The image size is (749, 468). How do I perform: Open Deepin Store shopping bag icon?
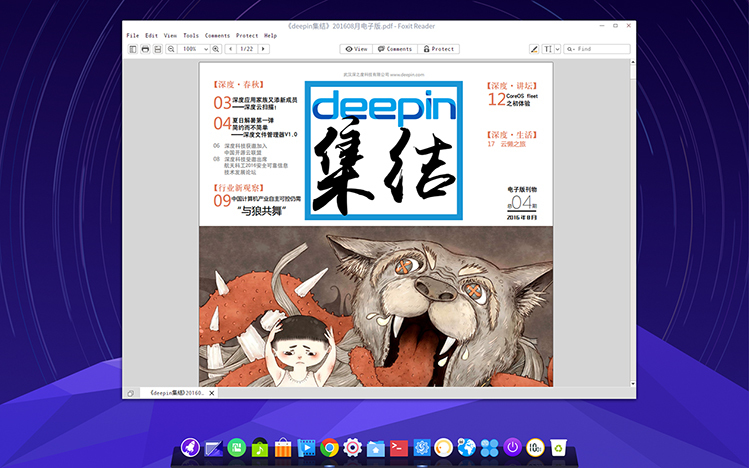point(283,447)
